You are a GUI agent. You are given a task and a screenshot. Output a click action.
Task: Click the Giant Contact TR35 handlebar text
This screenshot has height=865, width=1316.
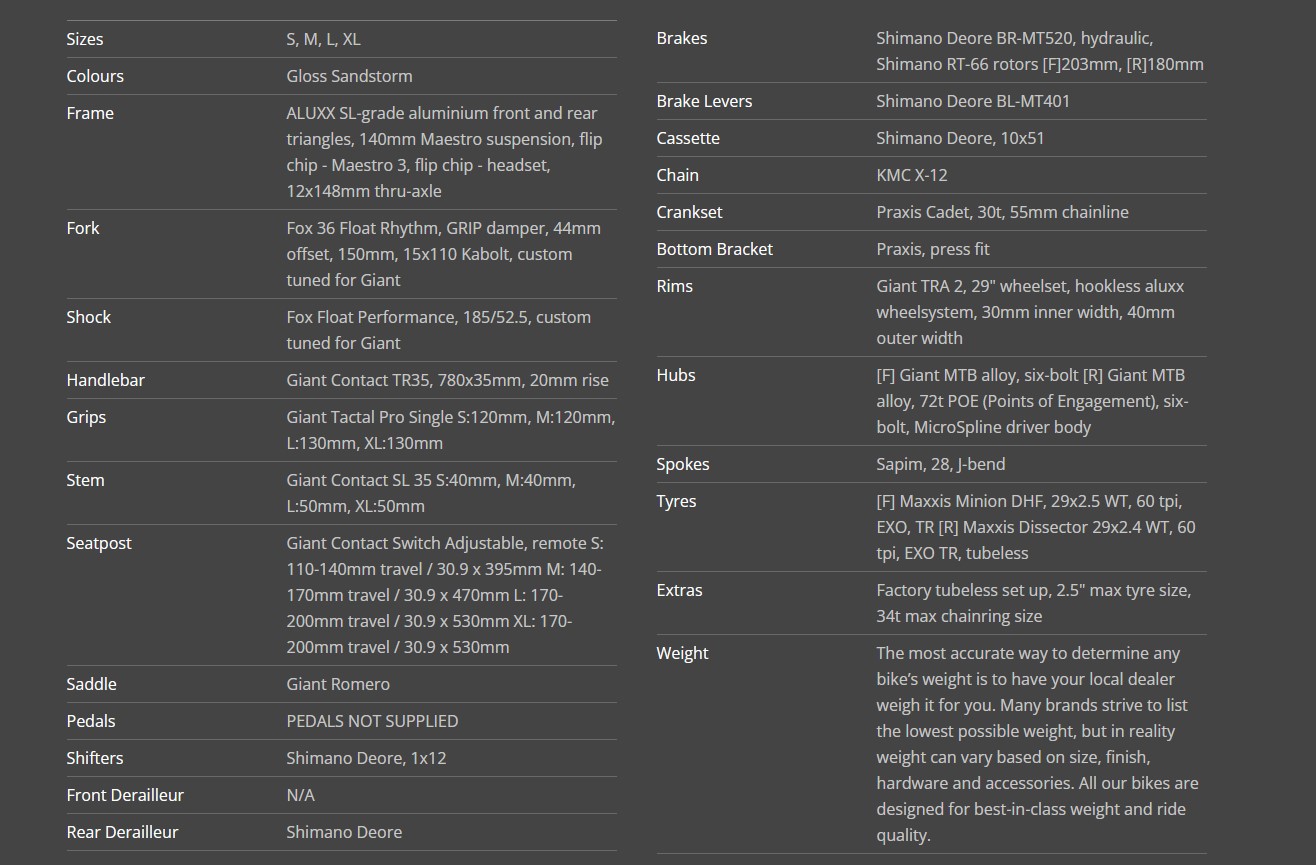(x=447, y=380)
